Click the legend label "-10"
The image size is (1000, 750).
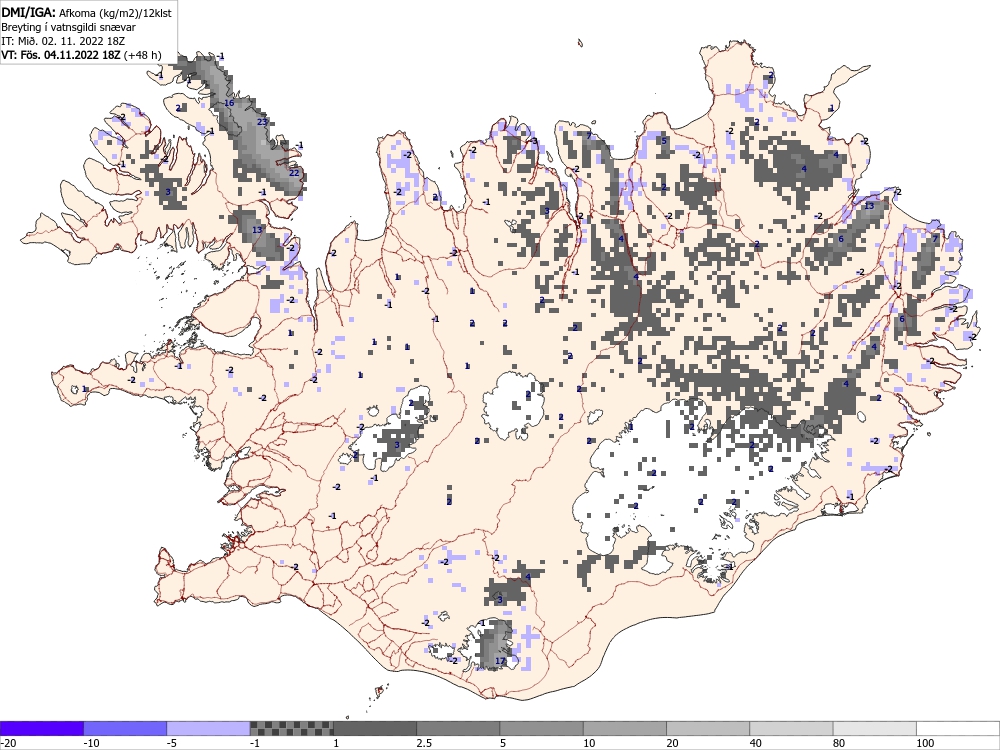pyautogui.click(x=92, y=743)
